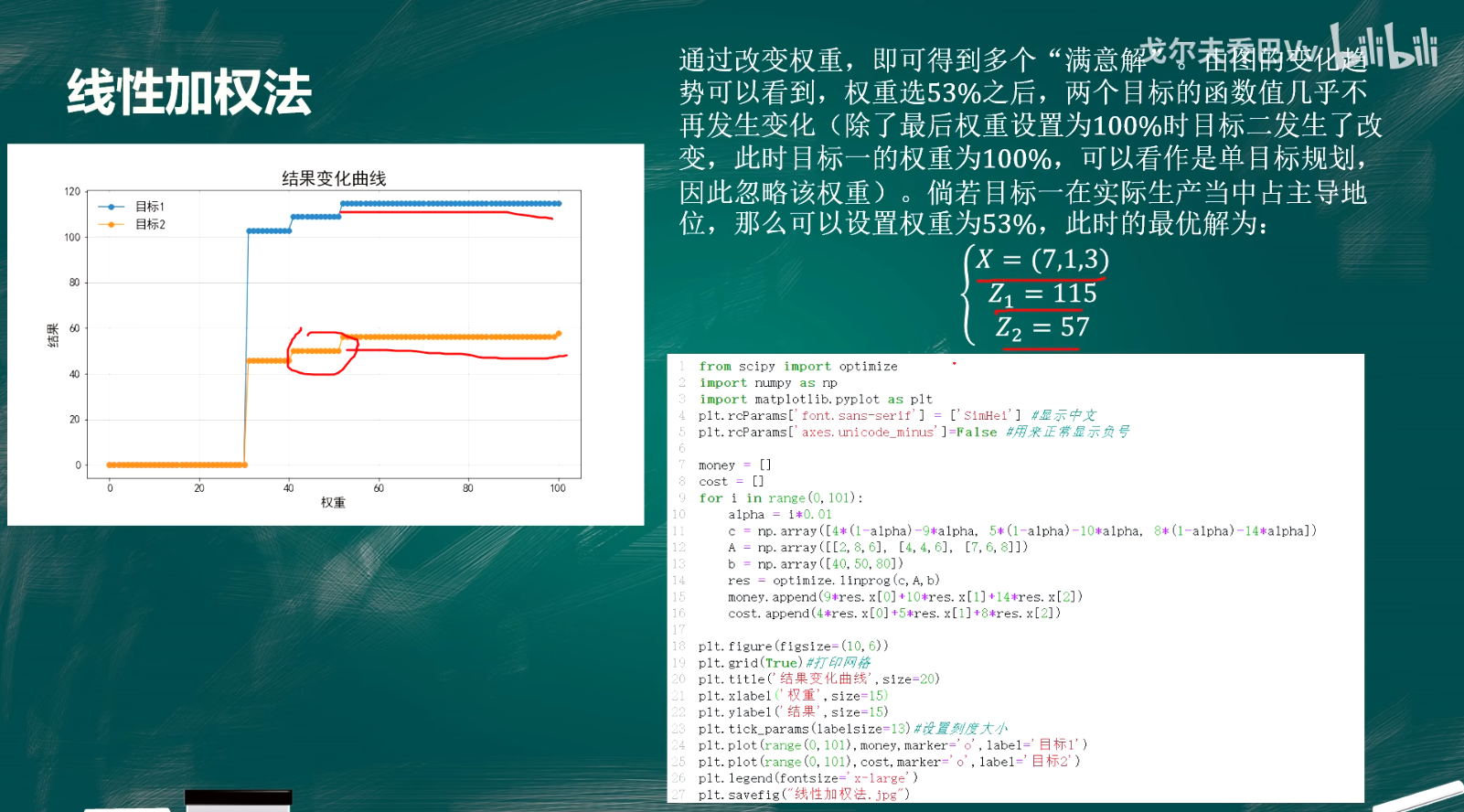This screenshot has height=812, width=1464.
Task: Click the paragraph line starting 再发生变化
Action: tap(1031, 125)
